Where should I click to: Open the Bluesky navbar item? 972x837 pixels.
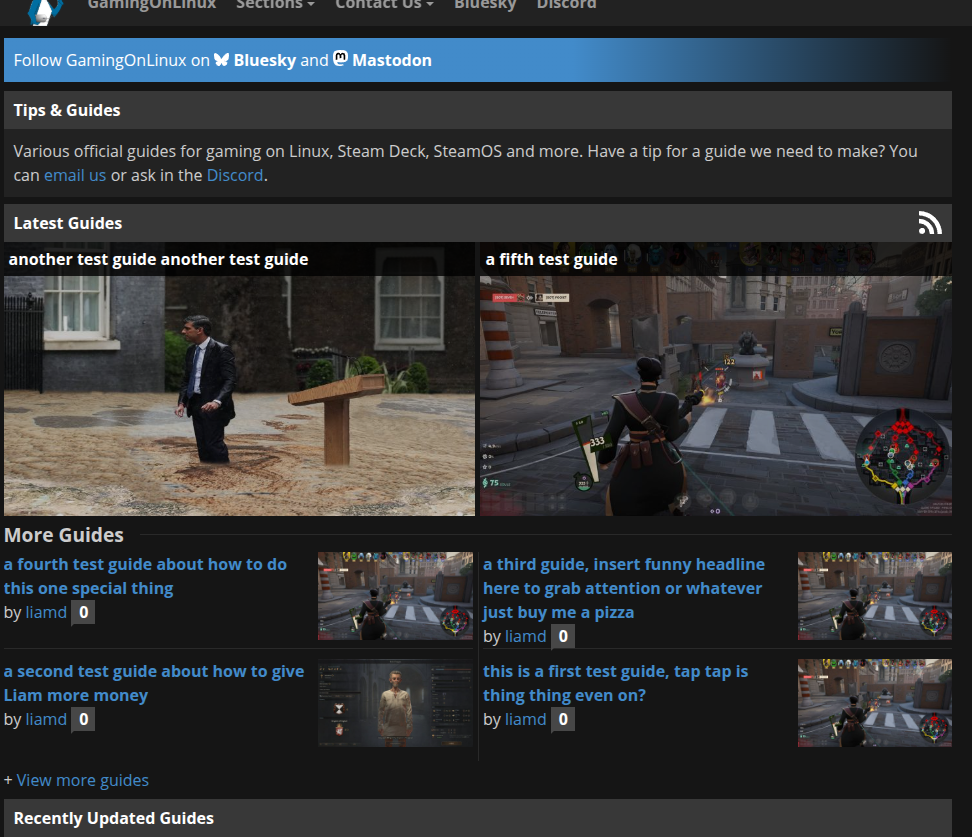click(485, 5)
